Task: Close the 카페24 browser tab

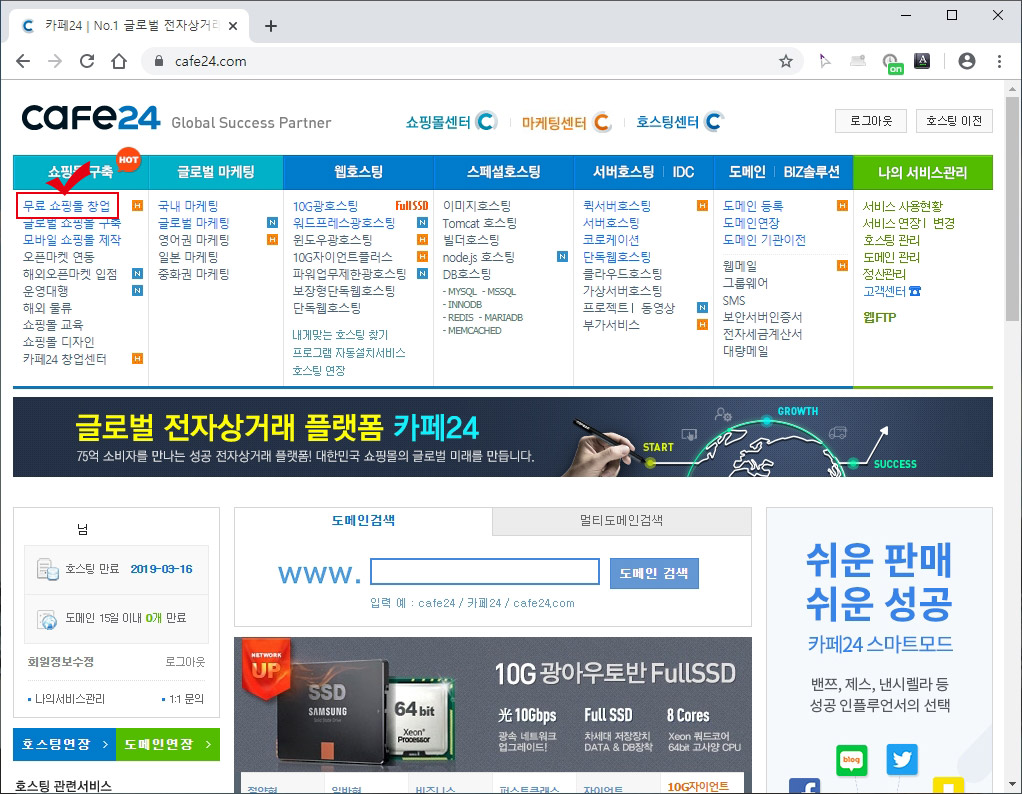Action: [233, 26]
